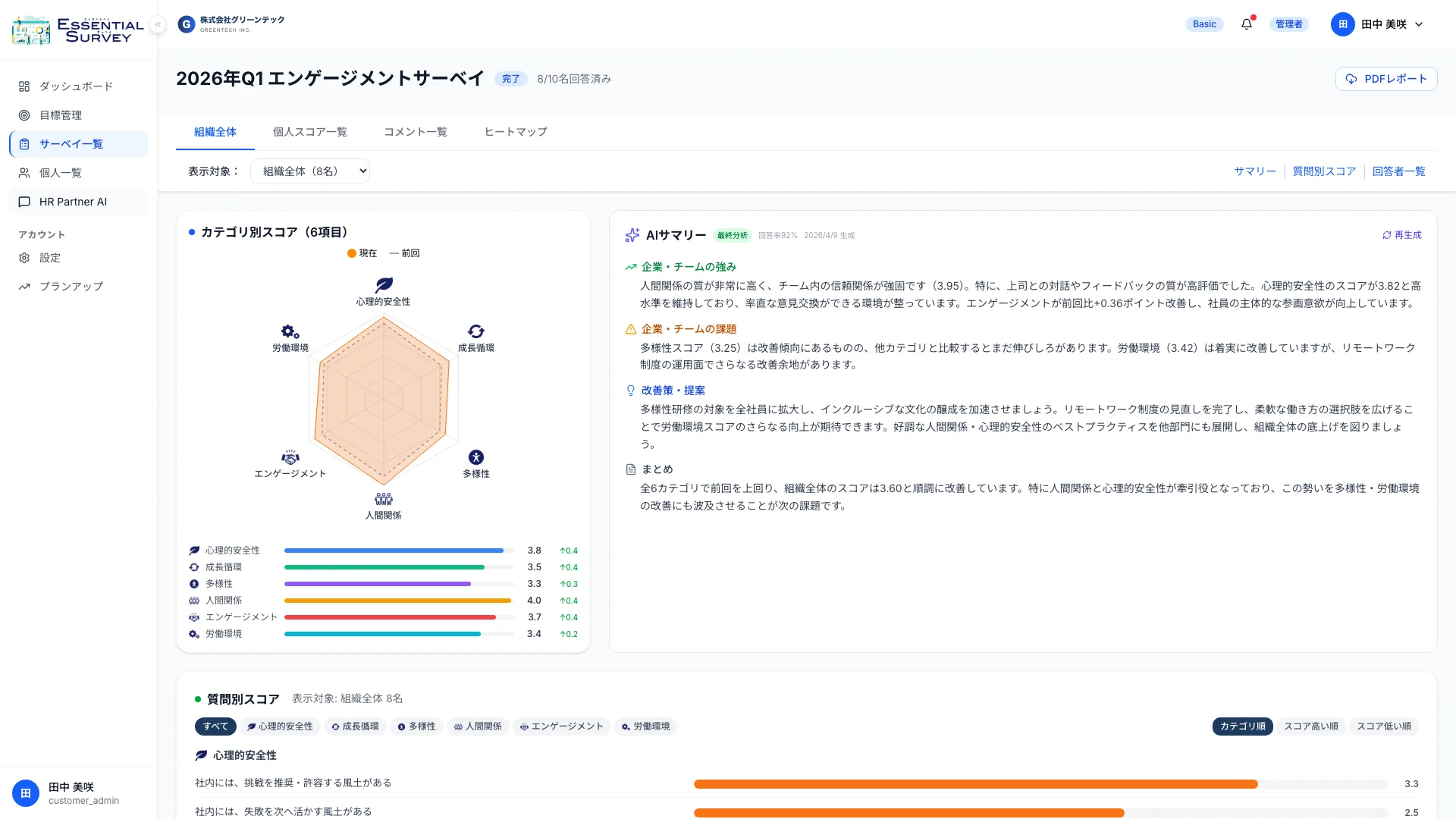The width and height of the screenshot is (1456, 819).
Task: Click the 田中 美咲 profile card at sidebar bottom
Action: click(x=79, y=793)
